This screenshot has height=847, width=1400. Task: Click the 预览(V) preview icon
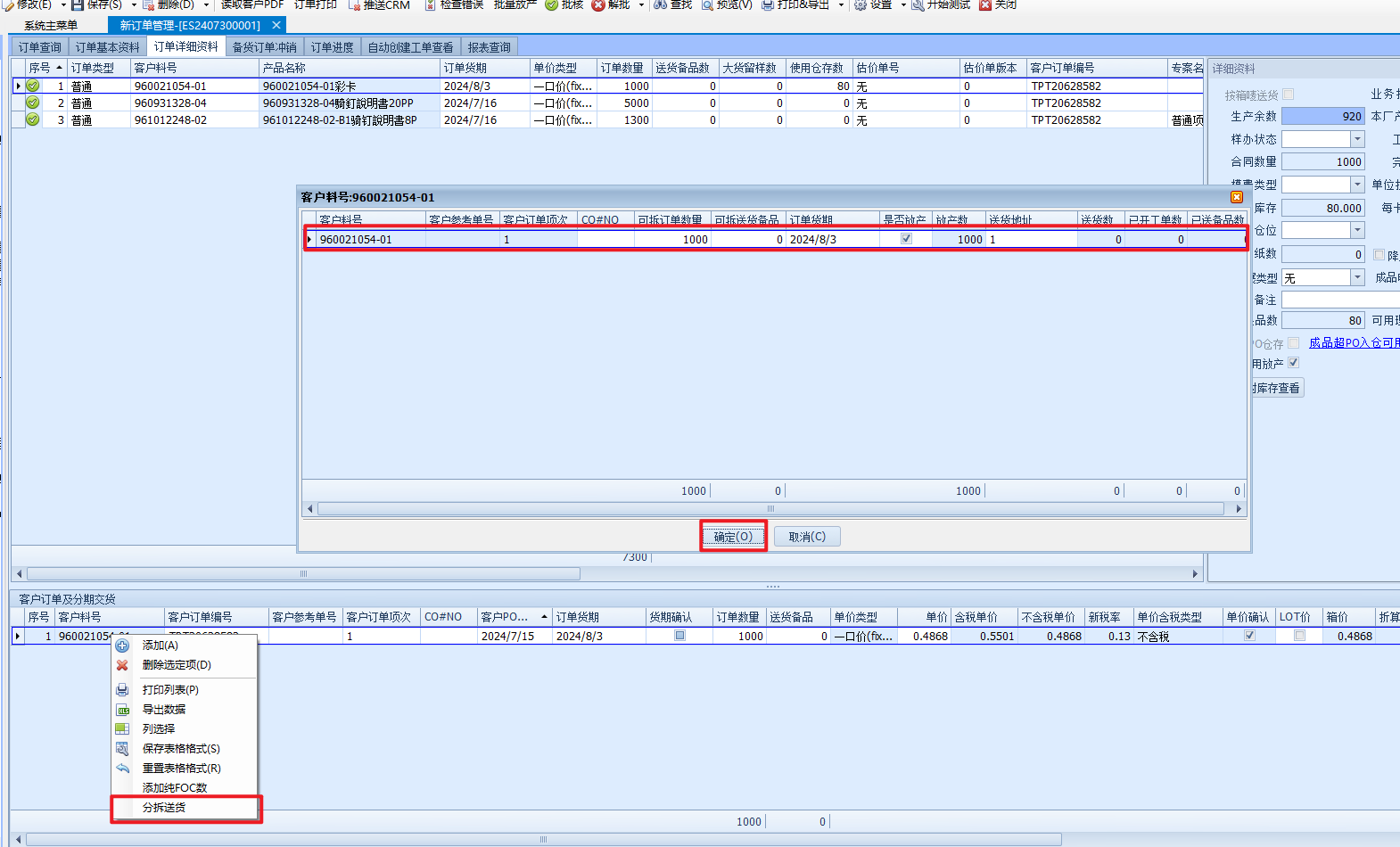point(707,4)
